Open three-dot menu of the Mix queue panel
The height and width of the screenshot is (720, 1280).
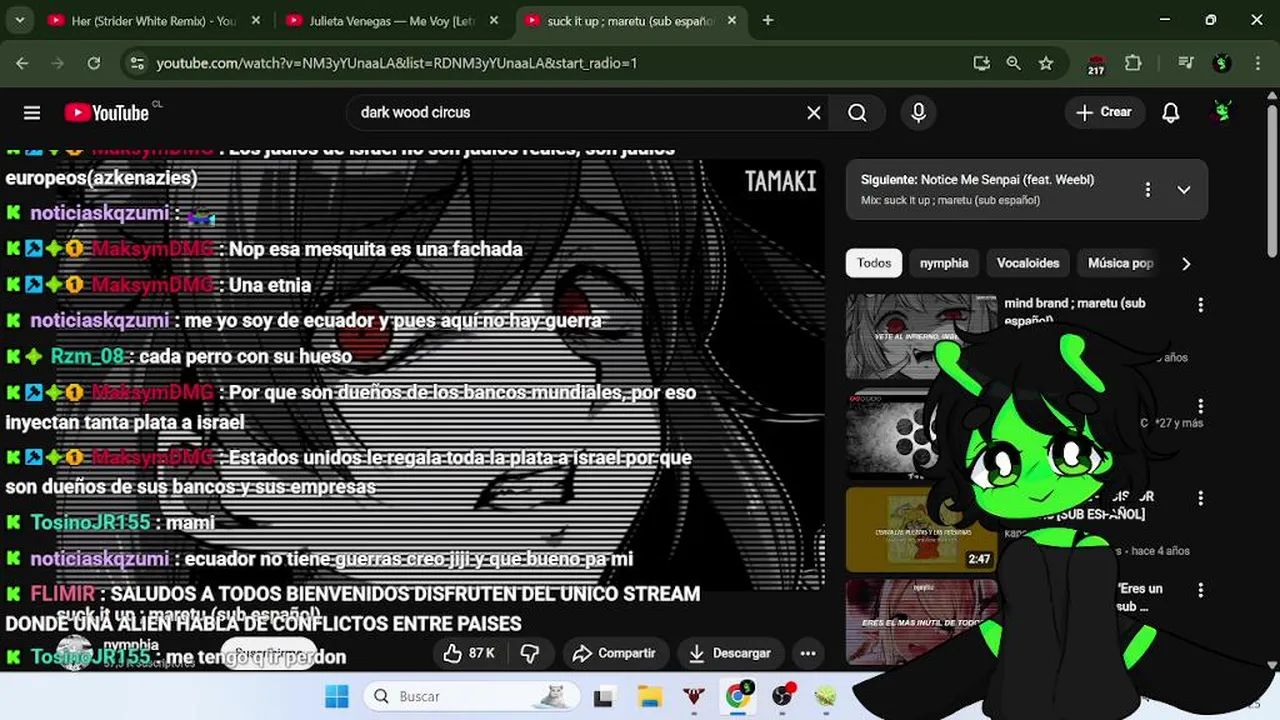tap(1148, 189)
